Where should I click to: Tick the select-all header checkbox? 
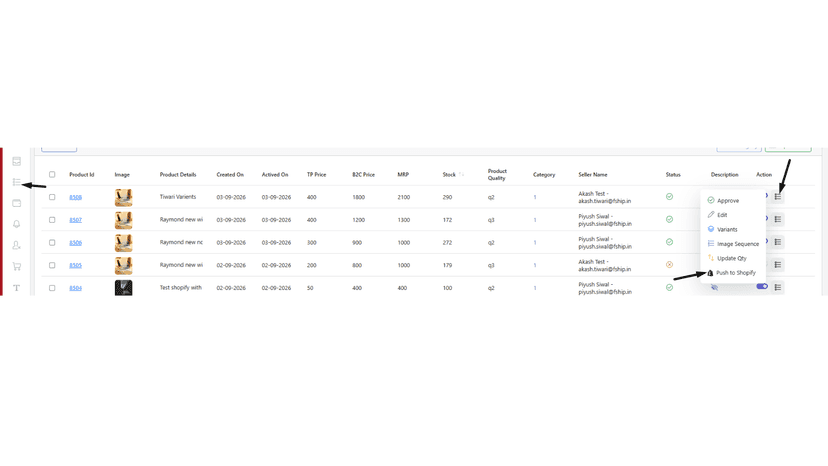[x=52, y=174]
